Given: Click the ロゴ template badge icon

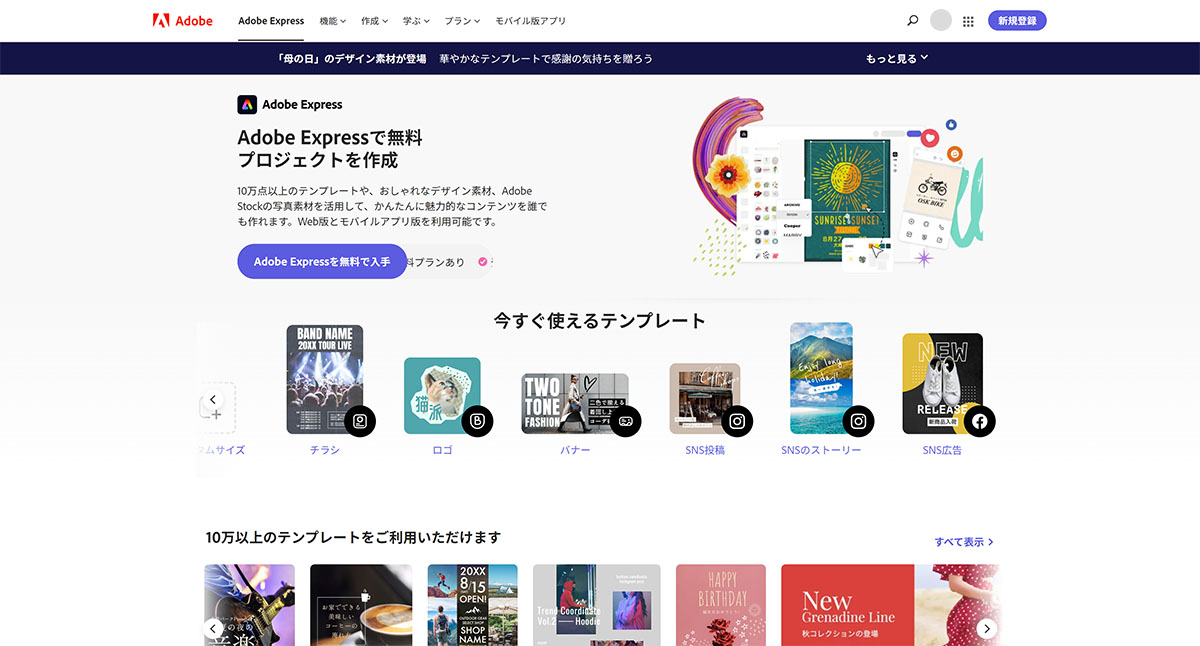Looking at the screenshot, I should click(x=478, y=421).
